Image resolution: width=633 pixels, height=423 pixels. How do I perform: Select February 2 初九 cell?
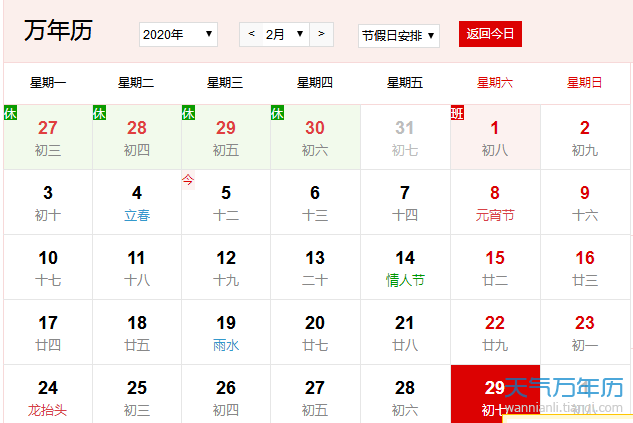point(585,137)
